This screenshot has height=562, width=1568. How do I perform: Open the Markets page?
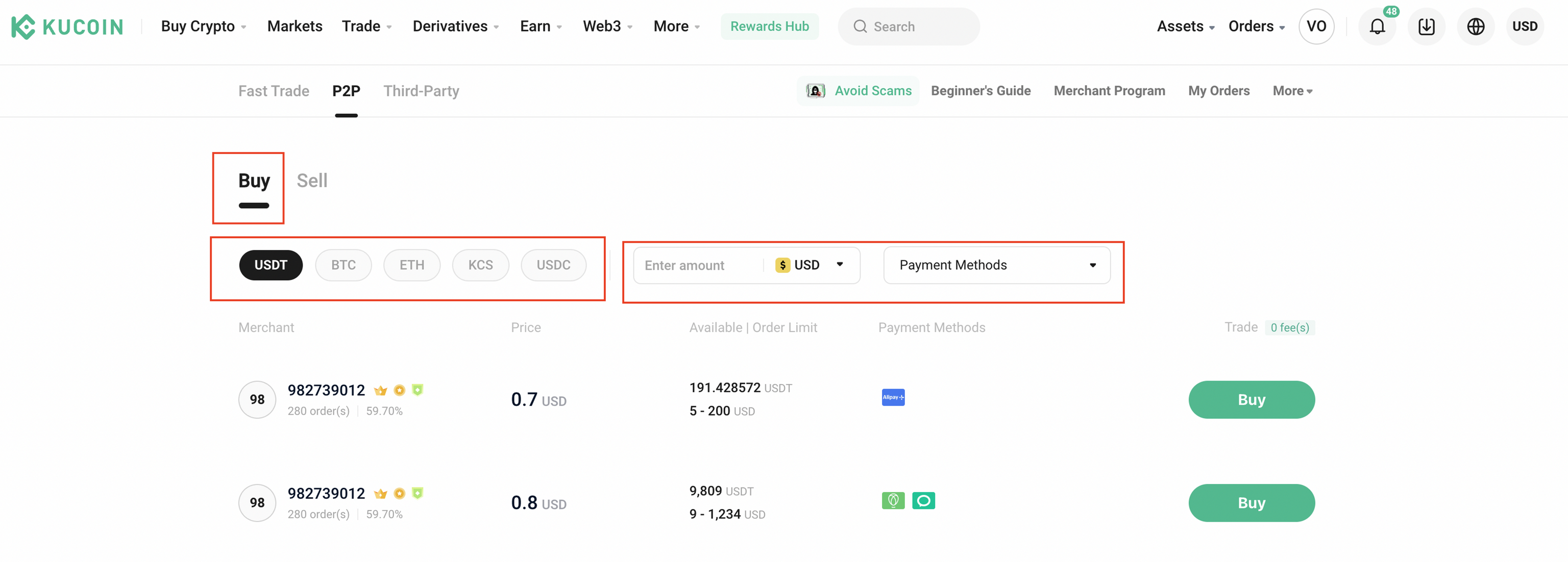pos(295,26)
